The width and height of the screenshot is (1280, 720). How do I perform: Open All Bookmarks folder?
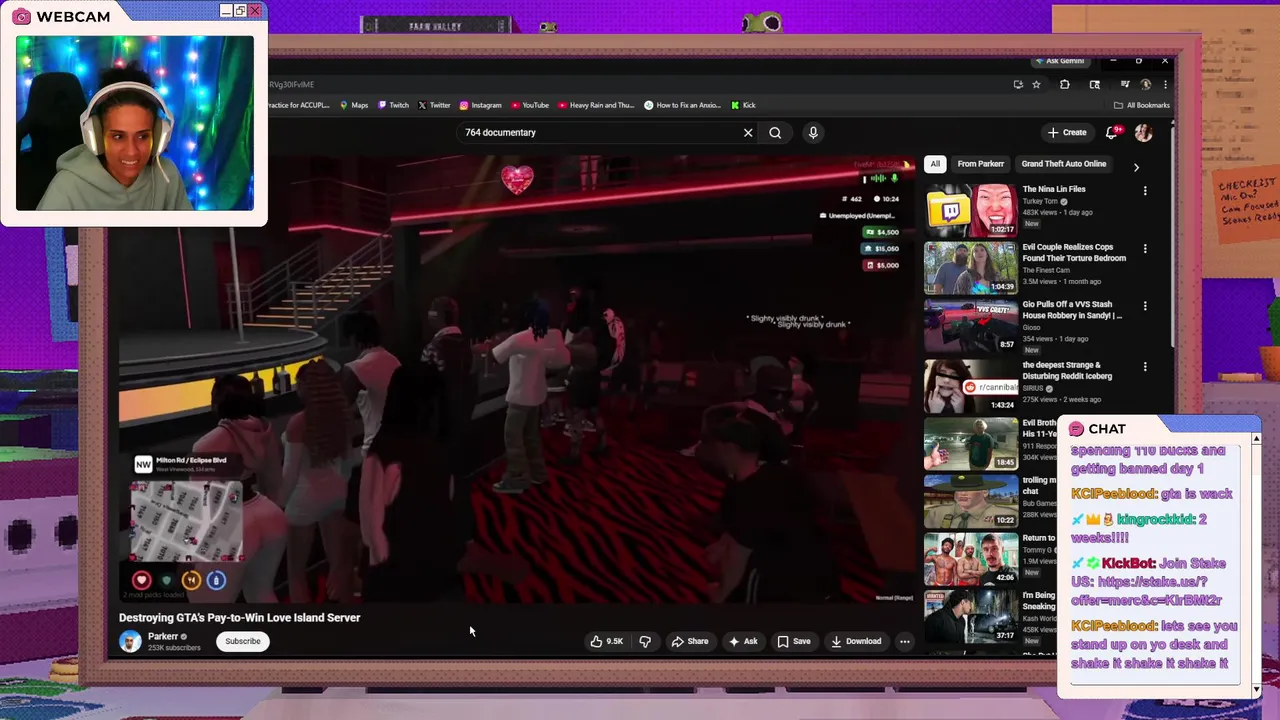1141,105
